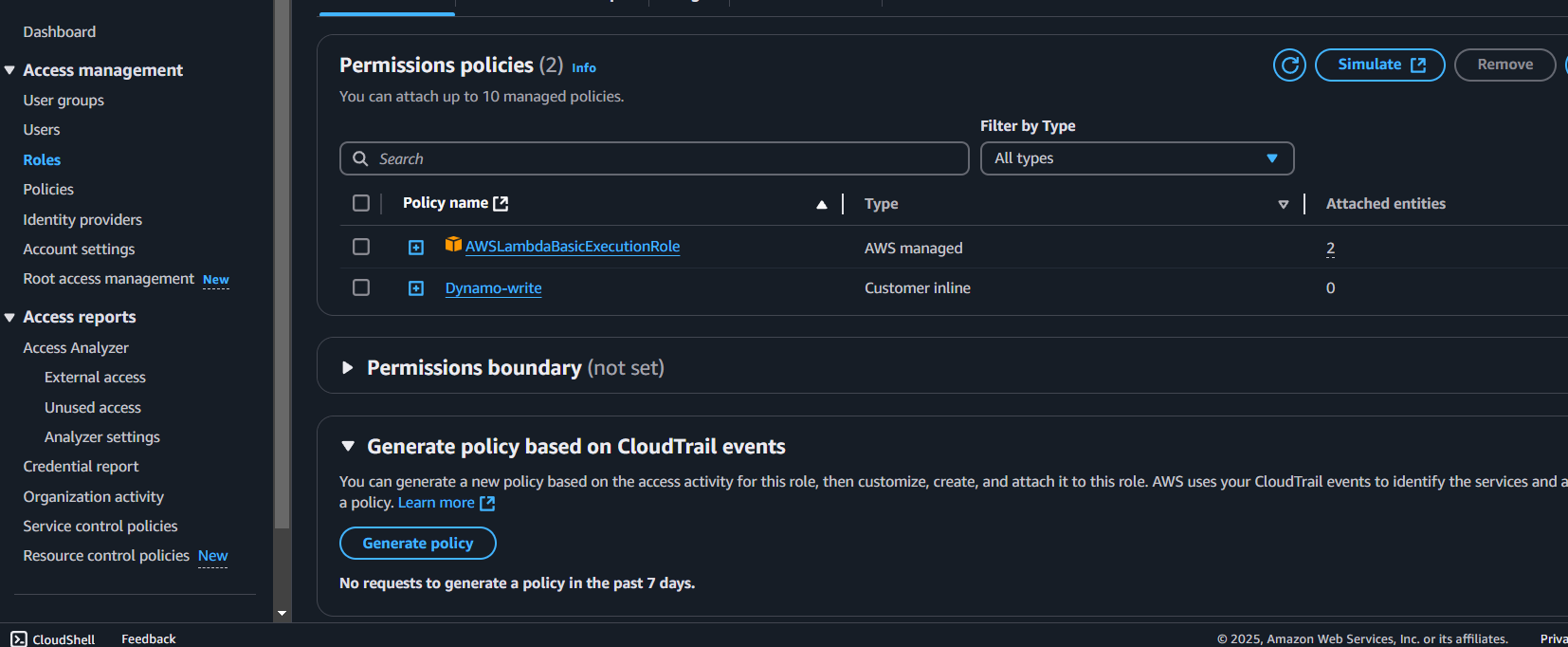Go to User groups in sidebar

(64, 100)
